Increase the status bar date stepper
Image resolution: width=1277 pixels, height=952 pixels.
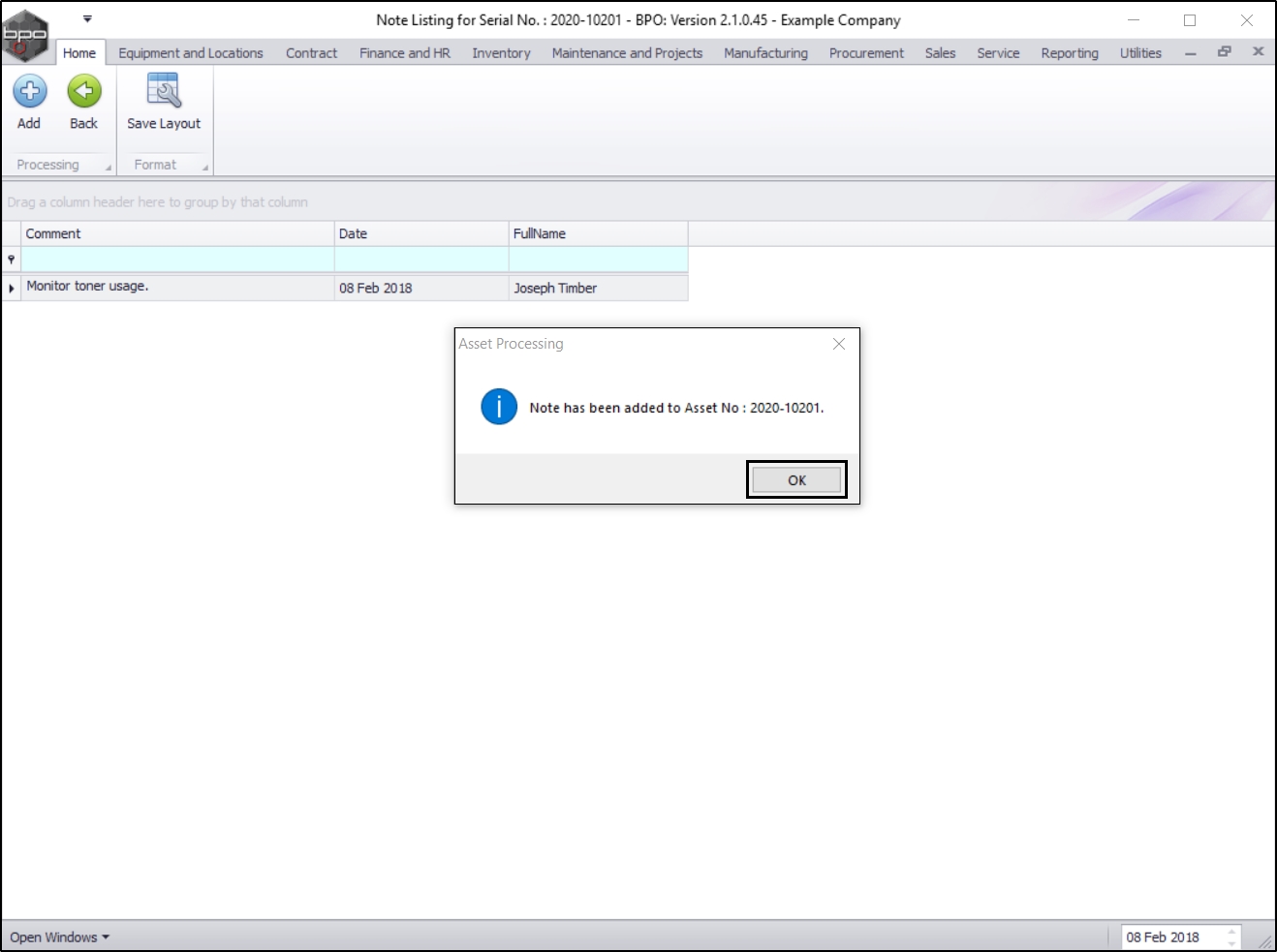click(x=1232, y=932)
